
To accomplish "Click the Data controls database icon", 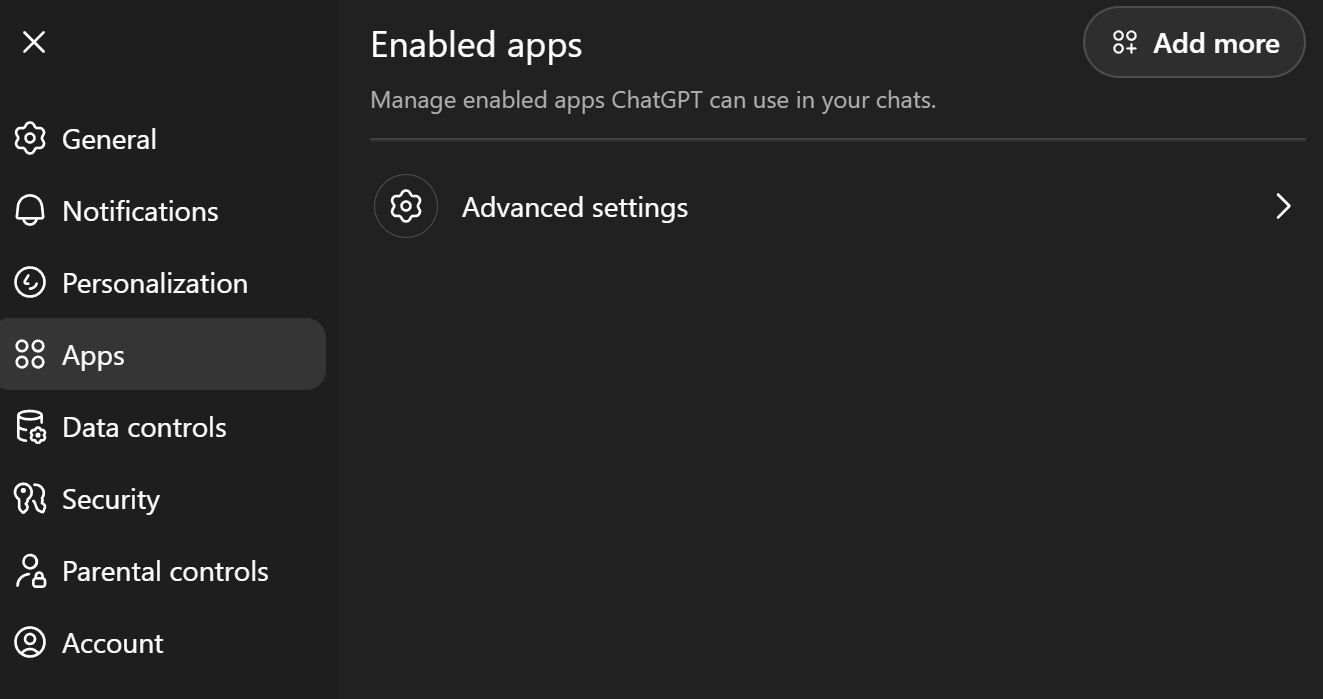I will click(30, 427).
